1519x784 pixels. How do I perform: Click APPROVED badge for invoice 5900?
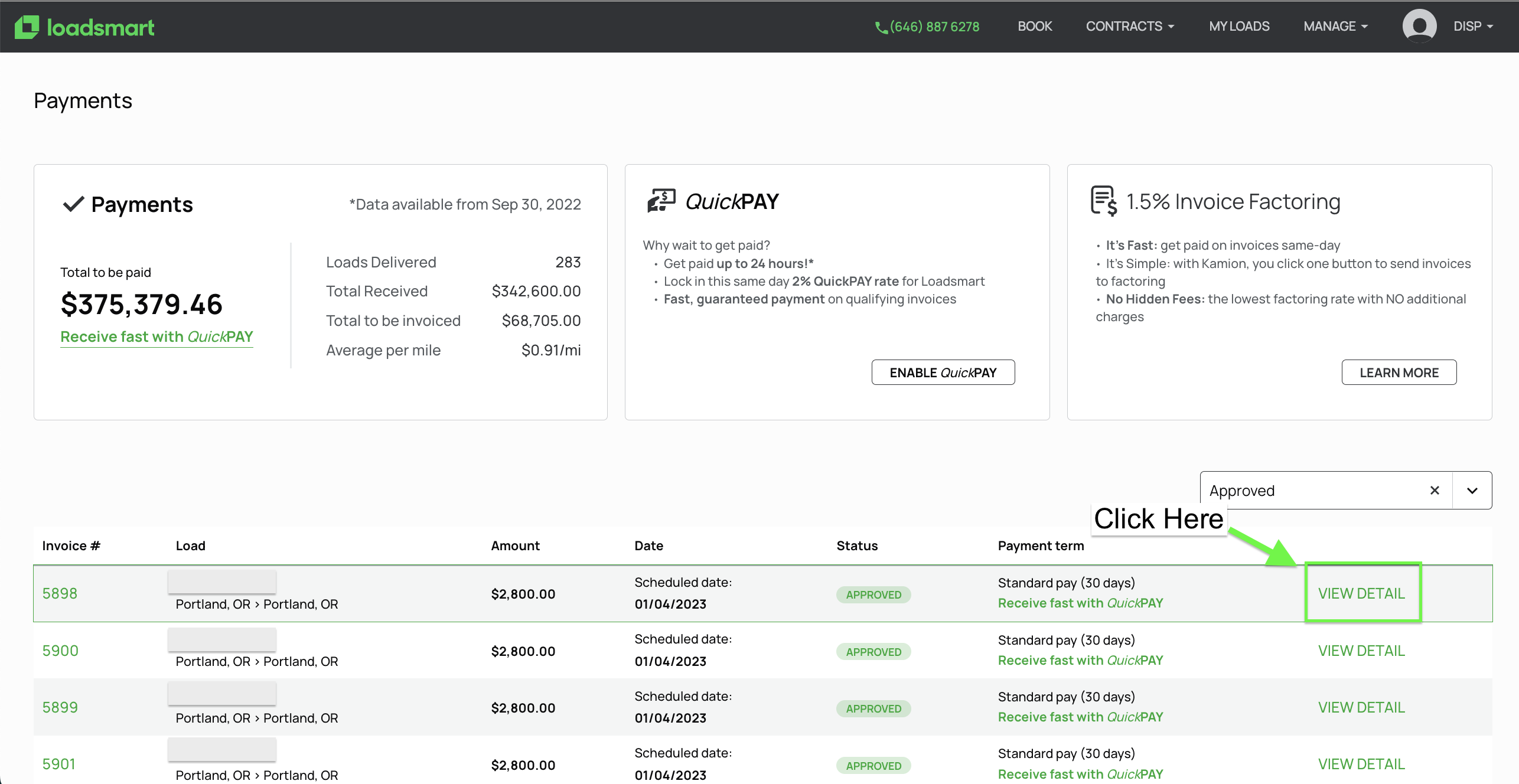pos(873,652)
